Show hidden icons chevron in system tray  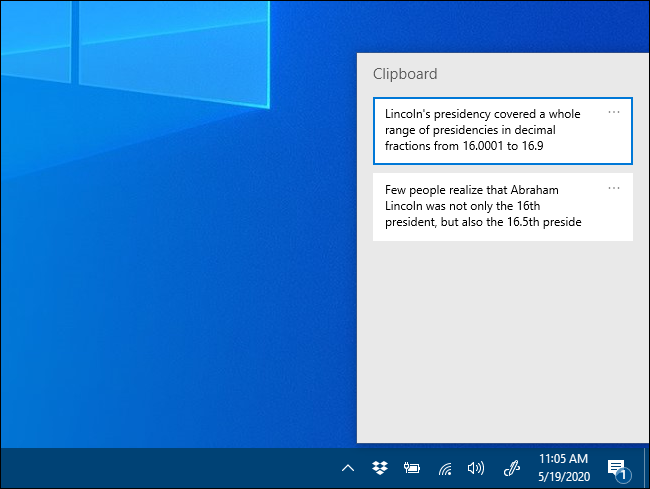pos(348,468)
